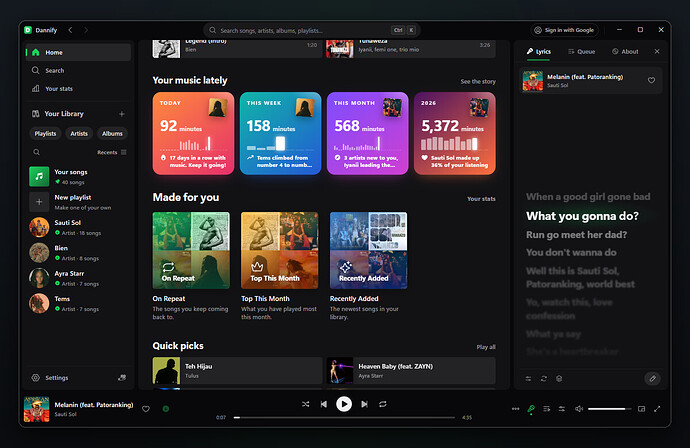Open Bien artist in library
The image size is (690, 448).
click(x=78, y=253)
